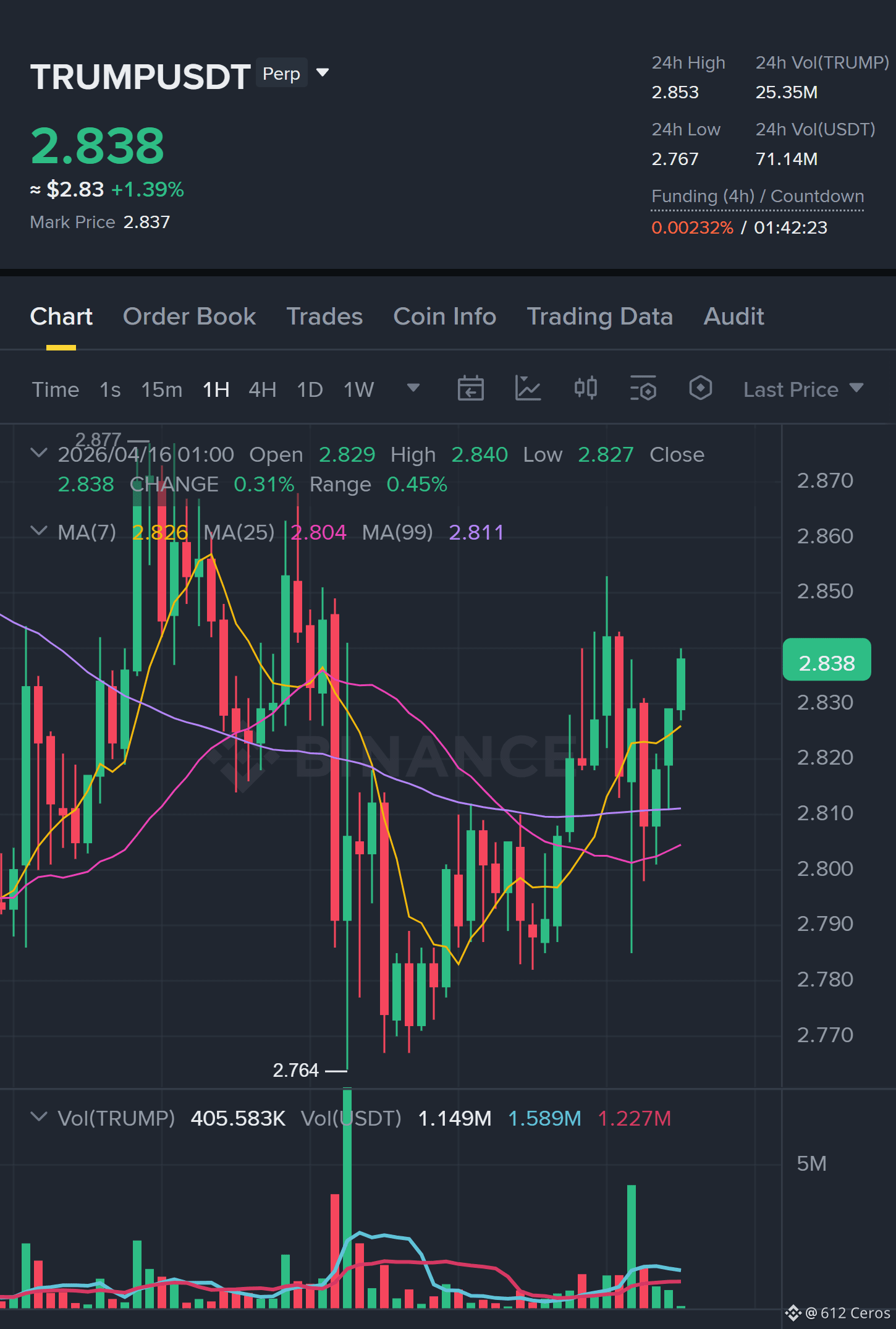
Task: Select the 1D chart interval
Action: (310, 389)
